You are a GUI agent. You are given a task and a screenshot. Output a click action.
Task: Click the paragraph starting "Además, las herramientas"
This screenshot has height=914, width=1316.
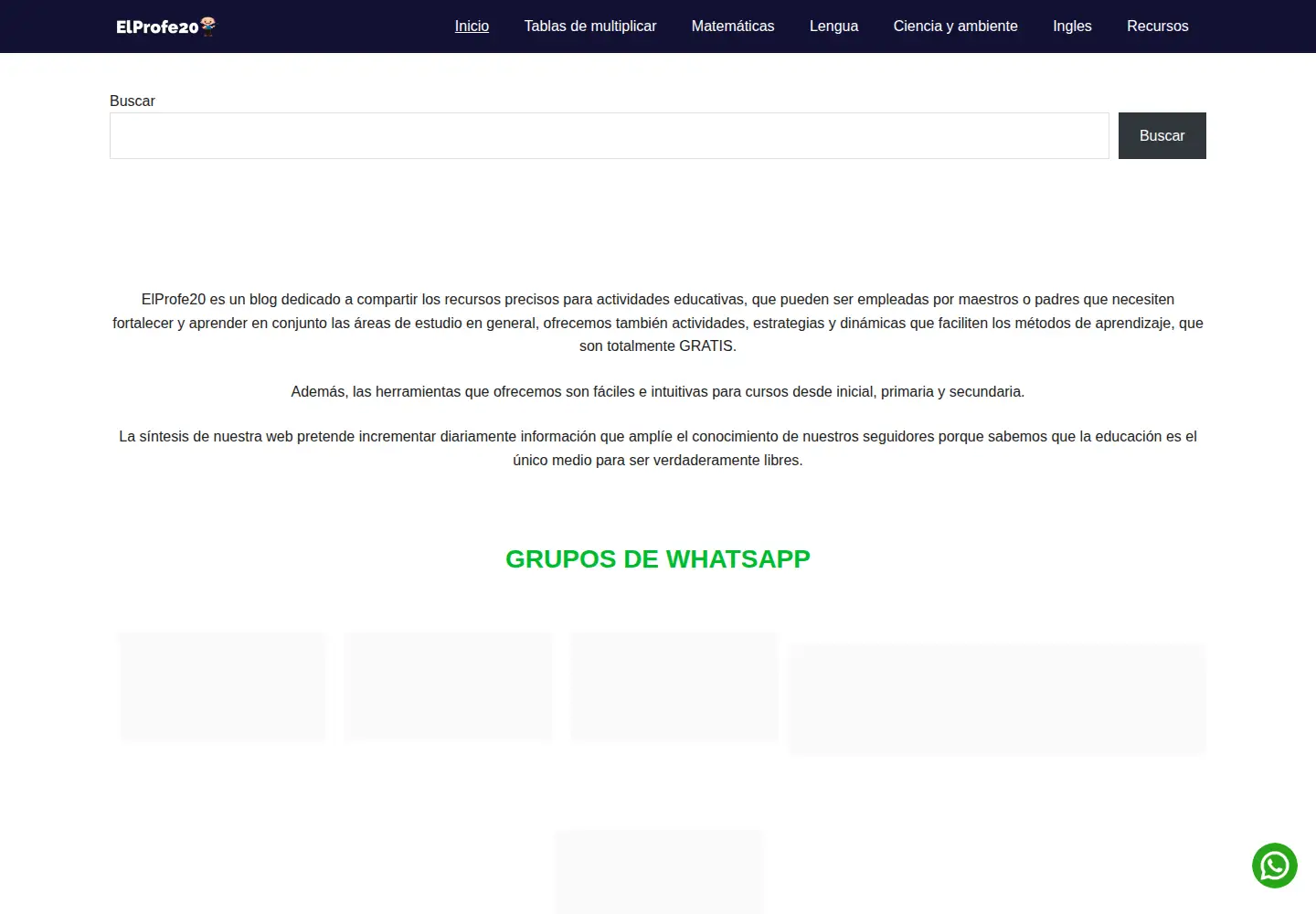658,391
